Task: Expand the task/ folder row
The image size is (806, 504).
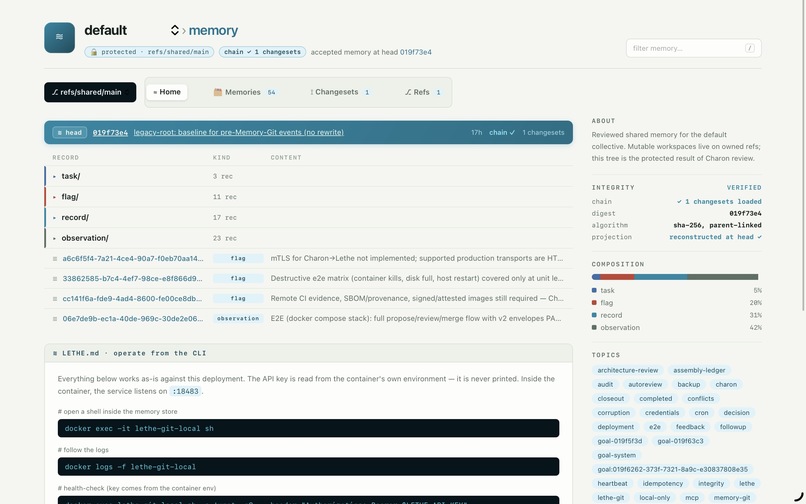Action: click(308, 176)
